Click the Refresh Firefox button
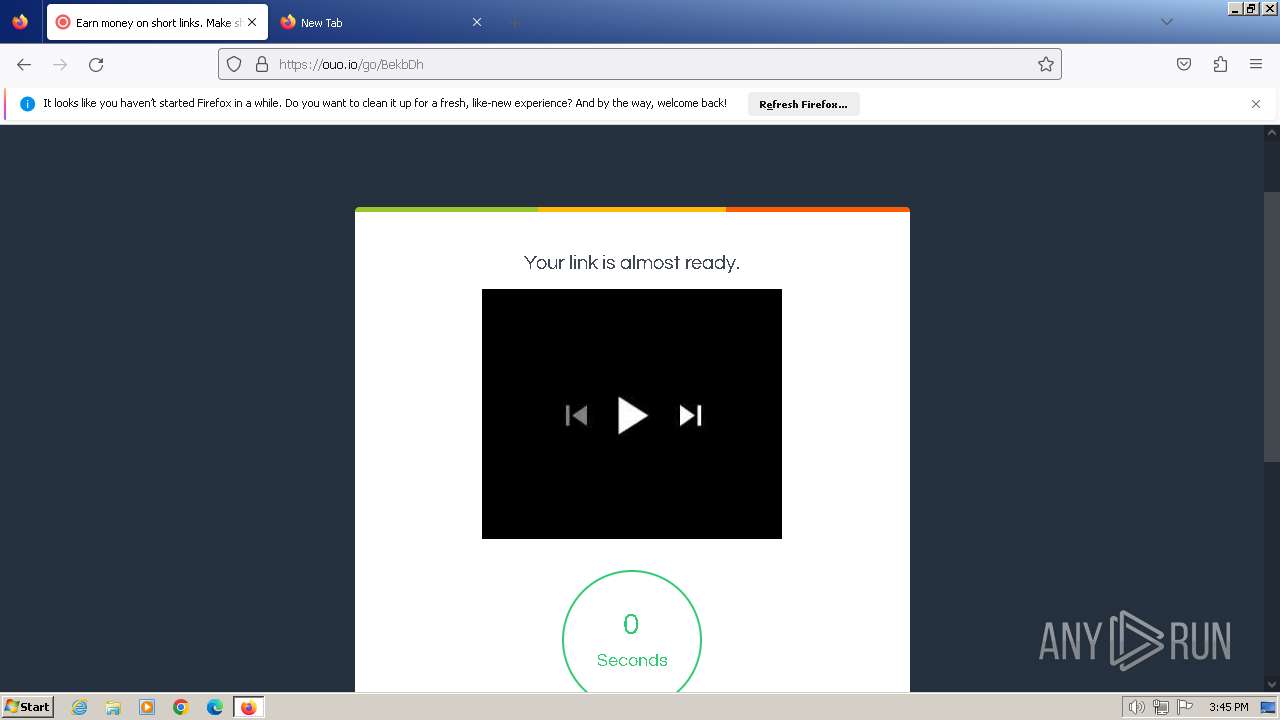The width and height of the screenshot is (1280, 720). pyautogui.click(x=803, y=104)
